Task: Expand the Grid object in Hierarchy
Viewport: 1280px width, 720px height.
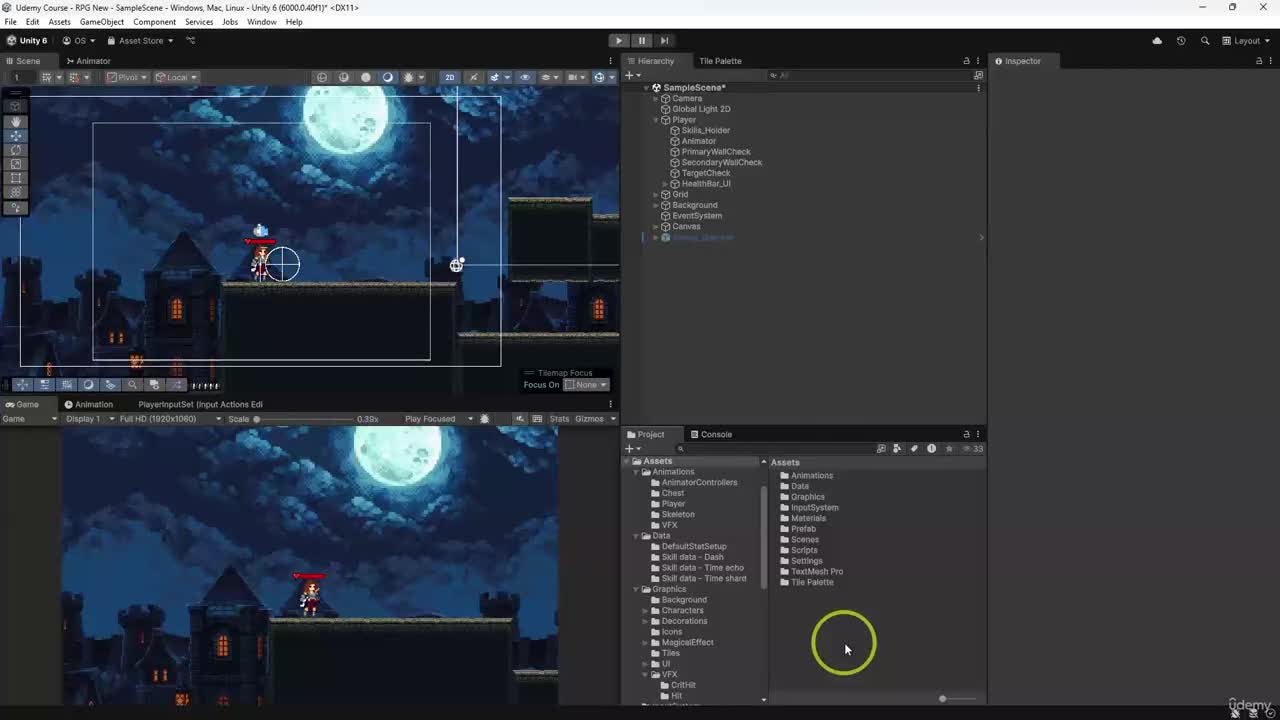Action: [x=656, y=195]
